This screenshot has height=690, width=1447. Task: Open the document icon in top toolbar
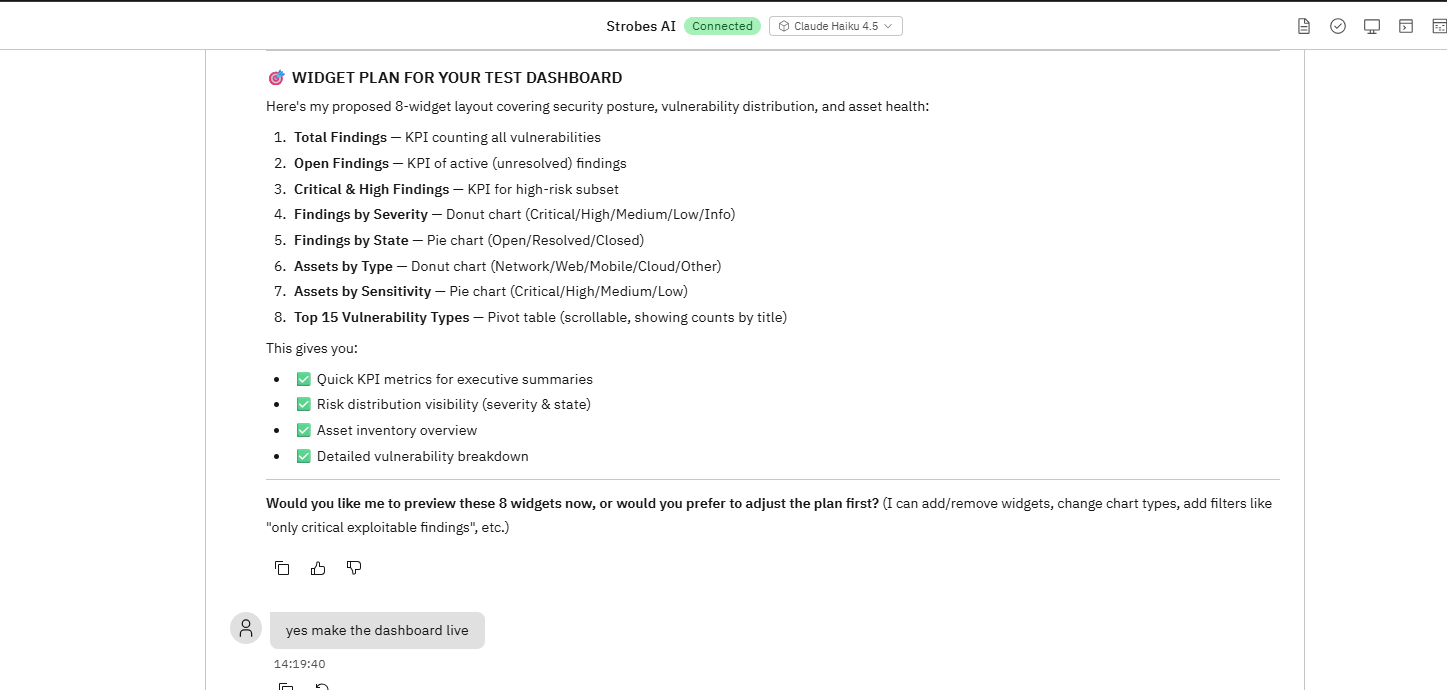pyautogui.click(x=1304, y=26)
